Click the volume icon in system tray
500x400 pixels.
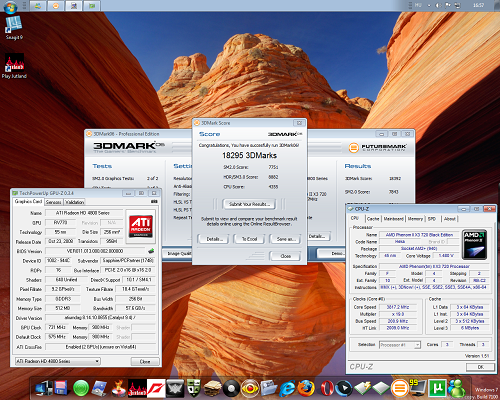438,6
